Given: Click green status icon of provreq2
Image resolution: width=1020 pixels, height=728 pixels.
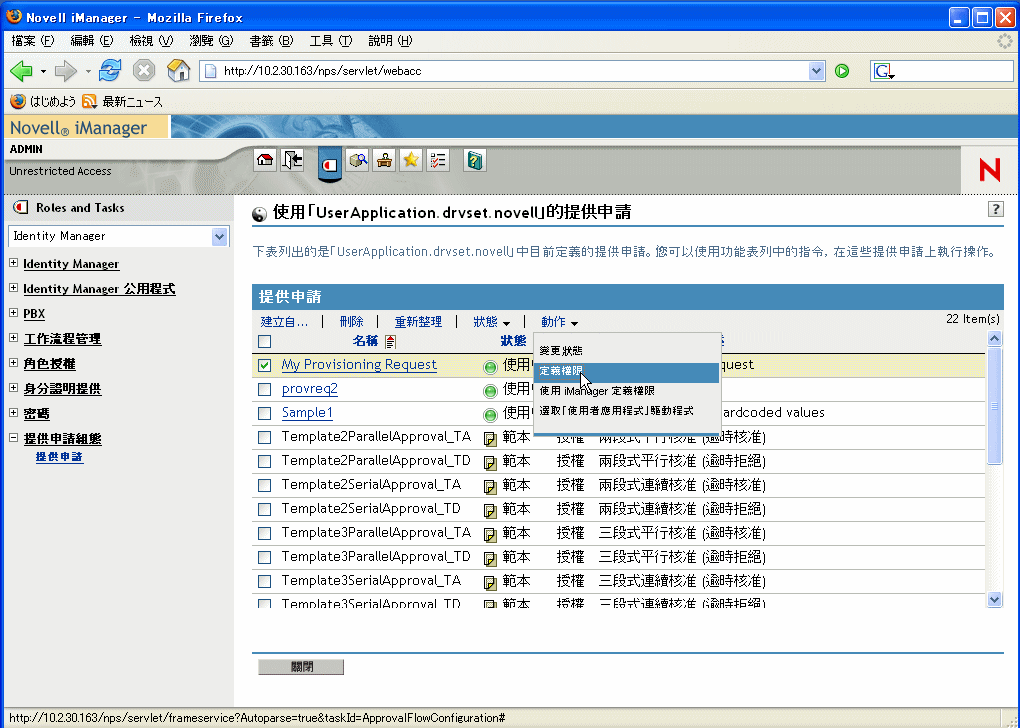Looking at the screenshot, I should point(490,391).
